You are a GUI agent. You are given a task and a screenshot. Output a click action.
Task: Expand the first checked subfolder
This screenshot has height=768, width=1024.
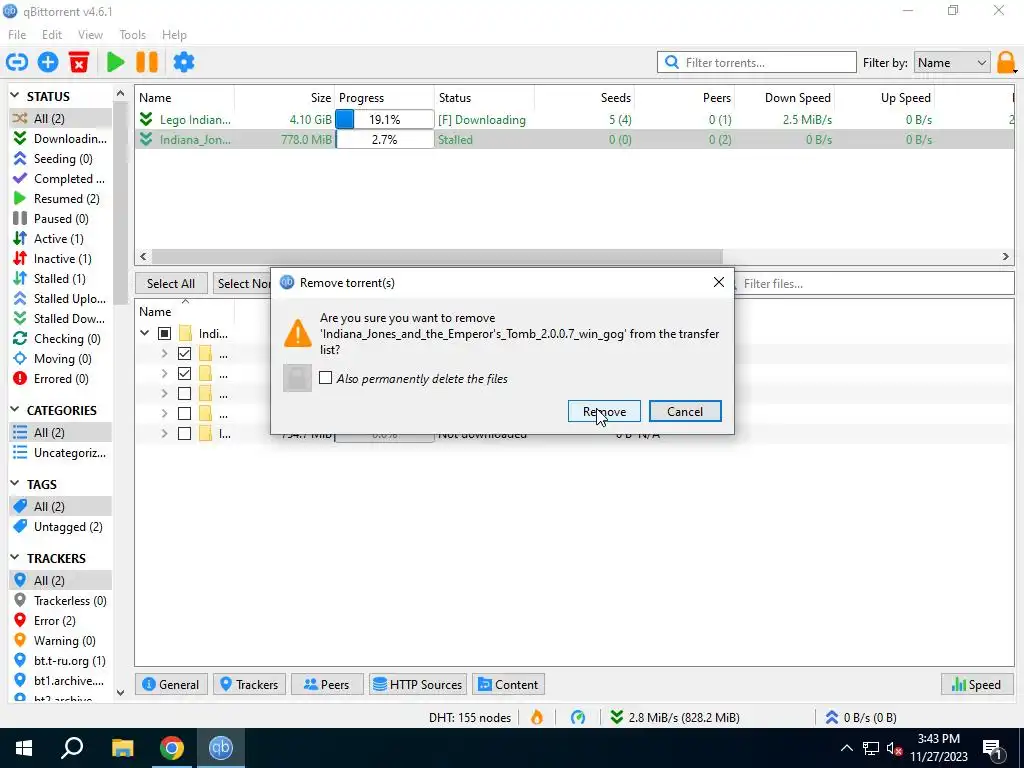pos(165,354)
